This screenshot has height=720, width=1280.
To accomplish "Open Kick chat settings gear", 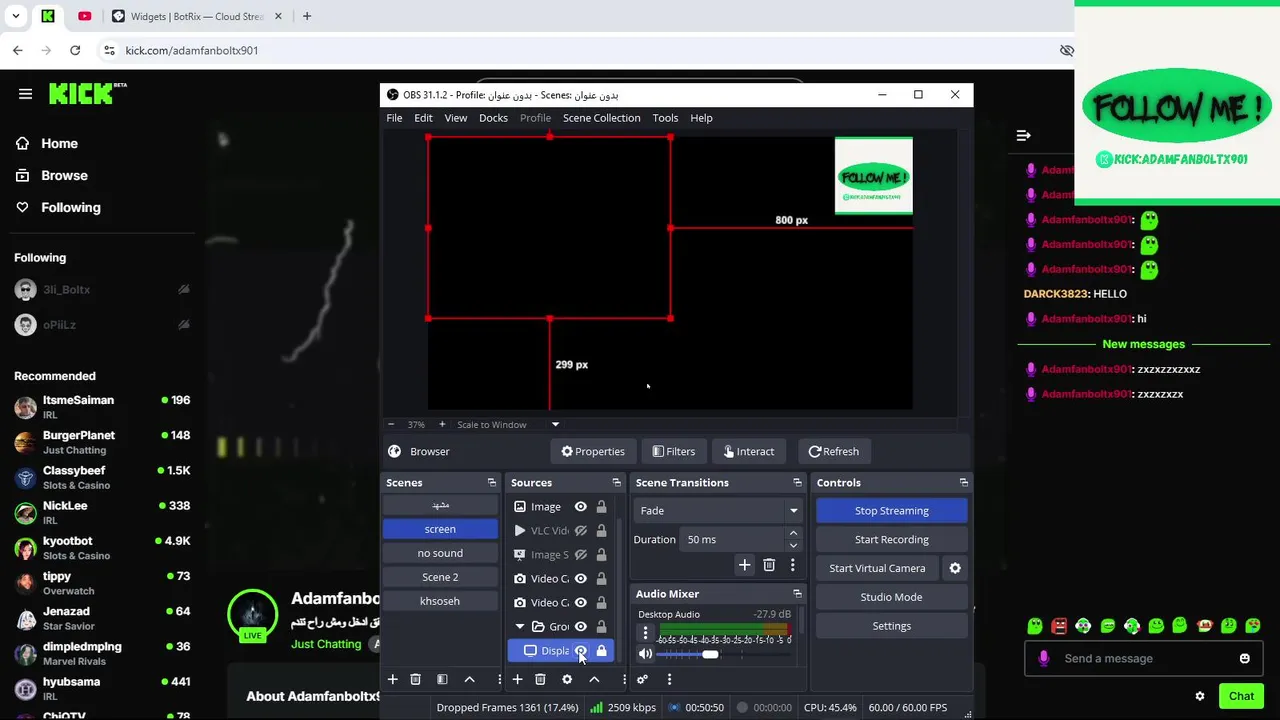I will [x=1200, y=696].
